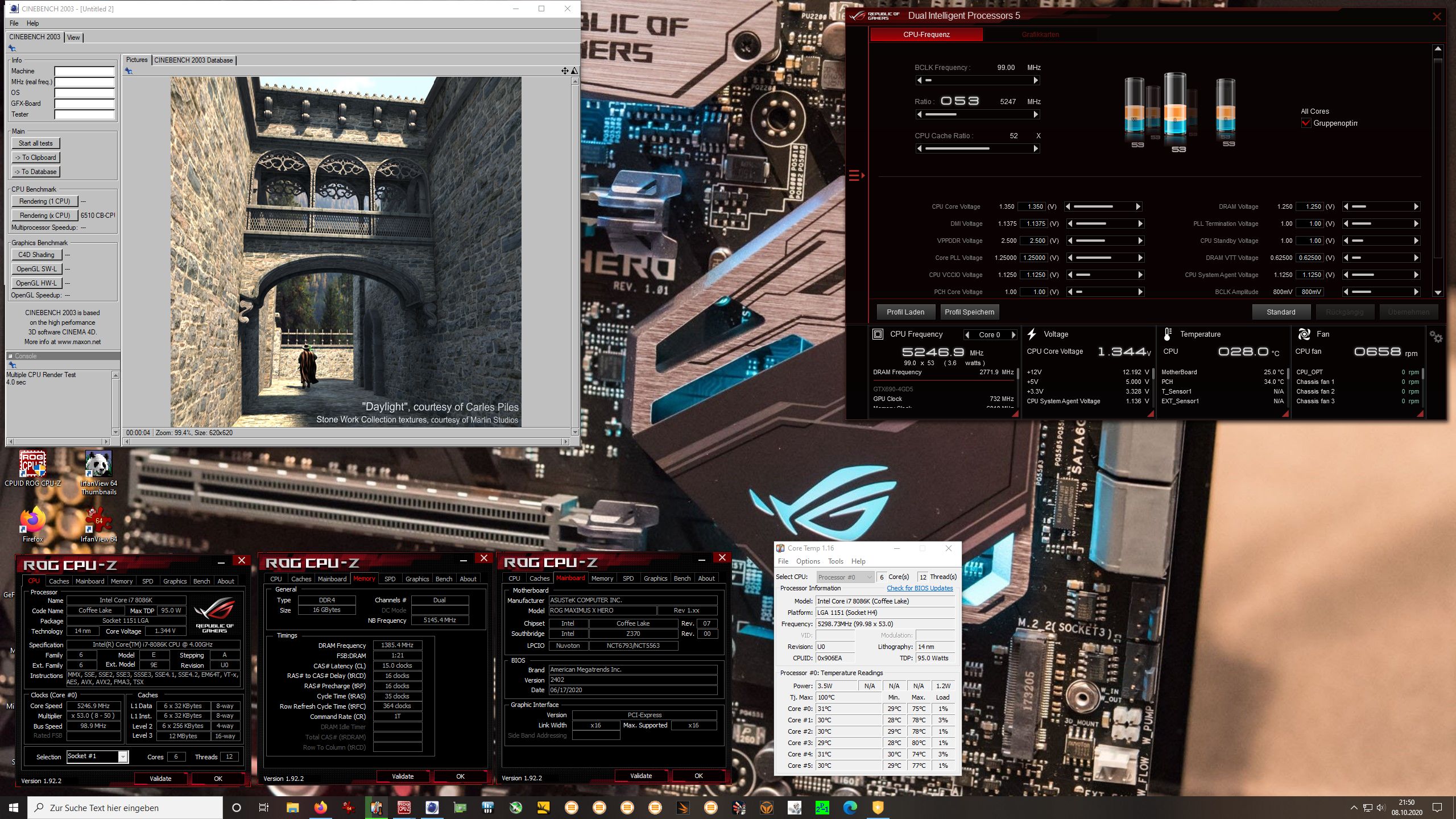The height and width of the screenshot is (819, 1456).
Task: Click the move crosshair icon above the Cinebench picture
Action: point(565,71)
